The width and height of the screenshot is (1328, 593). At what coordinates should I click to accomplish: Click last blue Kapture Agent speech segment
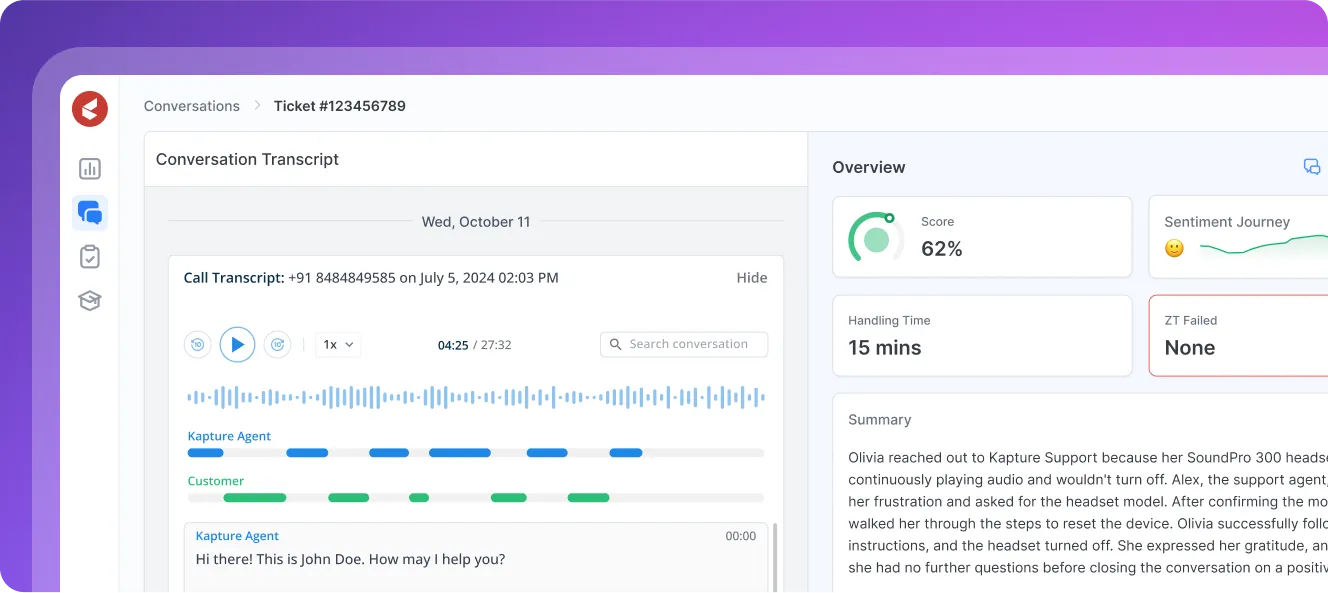pos(626,453)
